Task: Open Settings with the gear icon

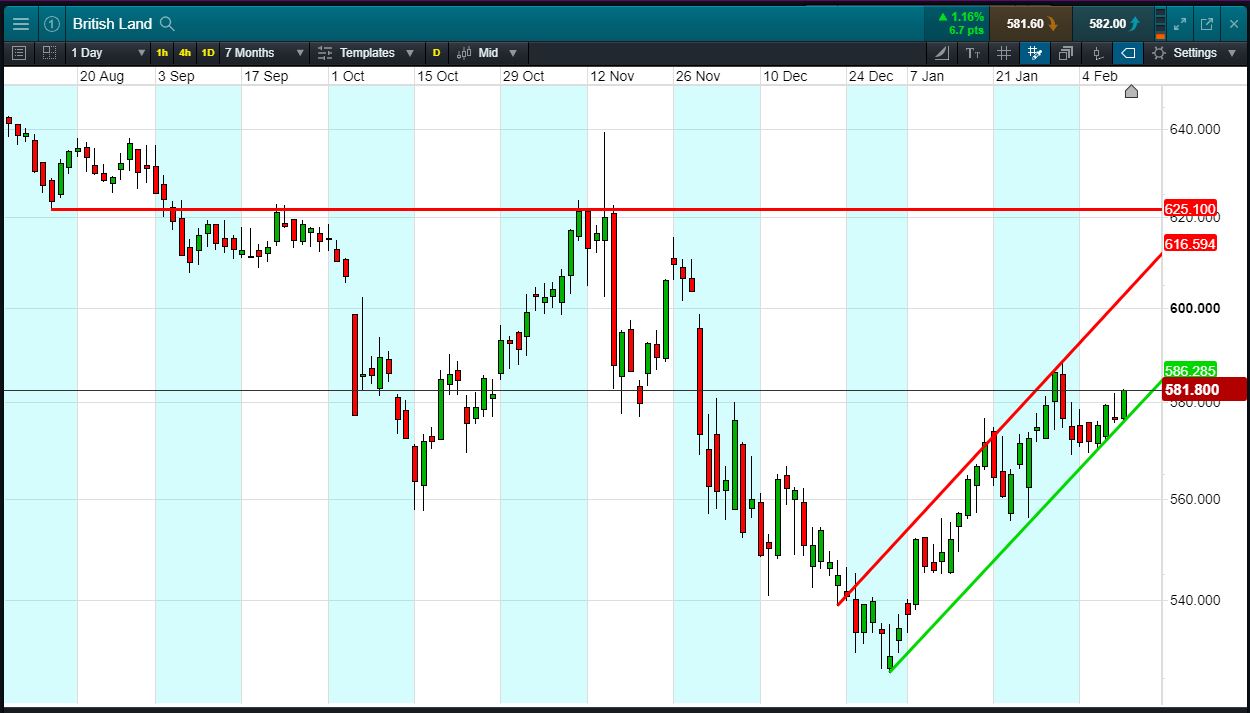Action: pyautogui.click(x=1159, y=53)
